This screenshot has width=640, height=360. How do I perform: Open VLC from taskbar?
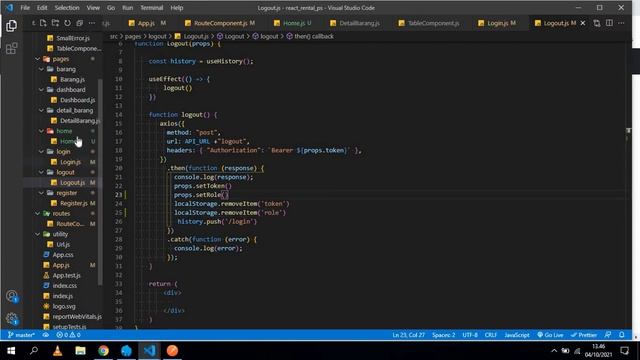58,351
